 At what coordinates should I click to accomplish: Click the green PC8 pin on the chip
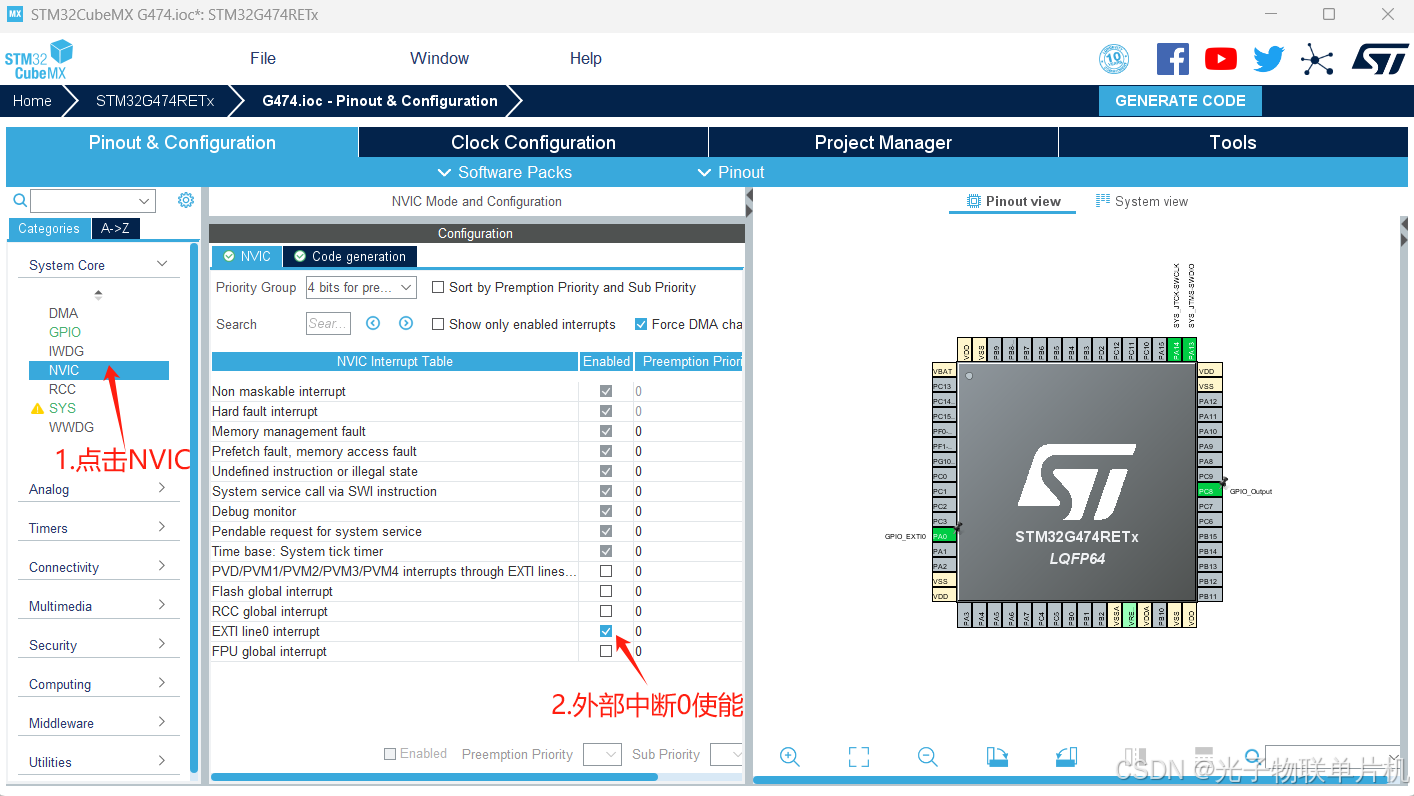(1209, 491)
